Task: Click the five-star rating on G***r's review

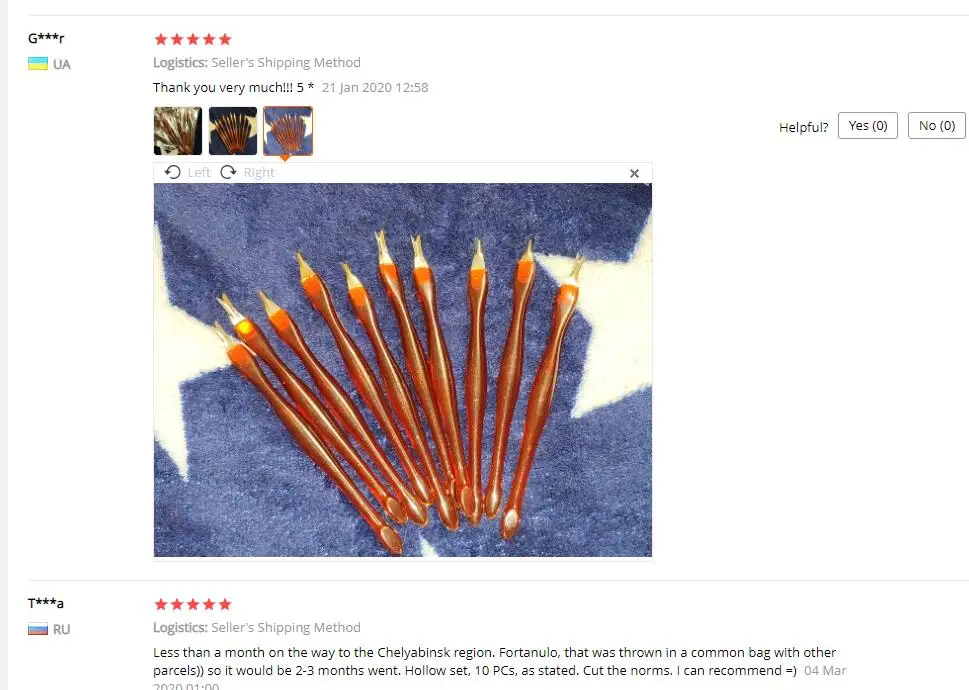Action: 193,40
